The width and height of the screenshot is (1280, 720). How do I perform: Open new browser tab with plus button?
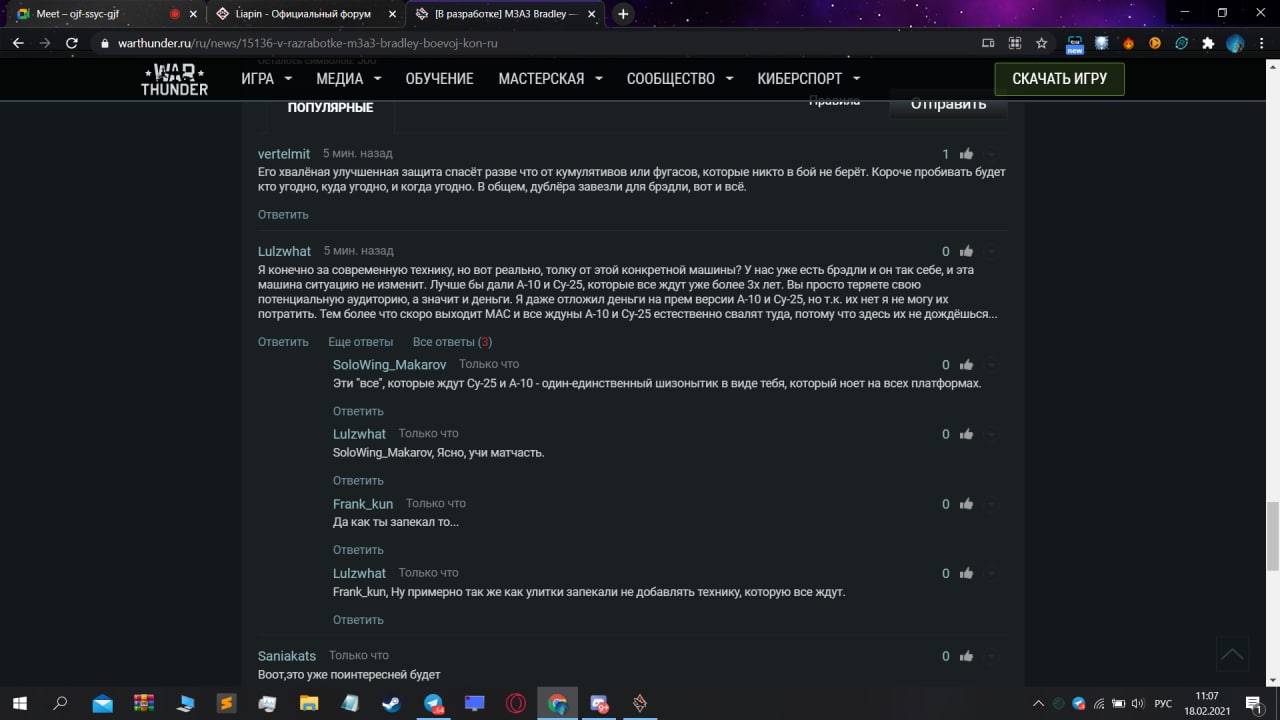623,14
